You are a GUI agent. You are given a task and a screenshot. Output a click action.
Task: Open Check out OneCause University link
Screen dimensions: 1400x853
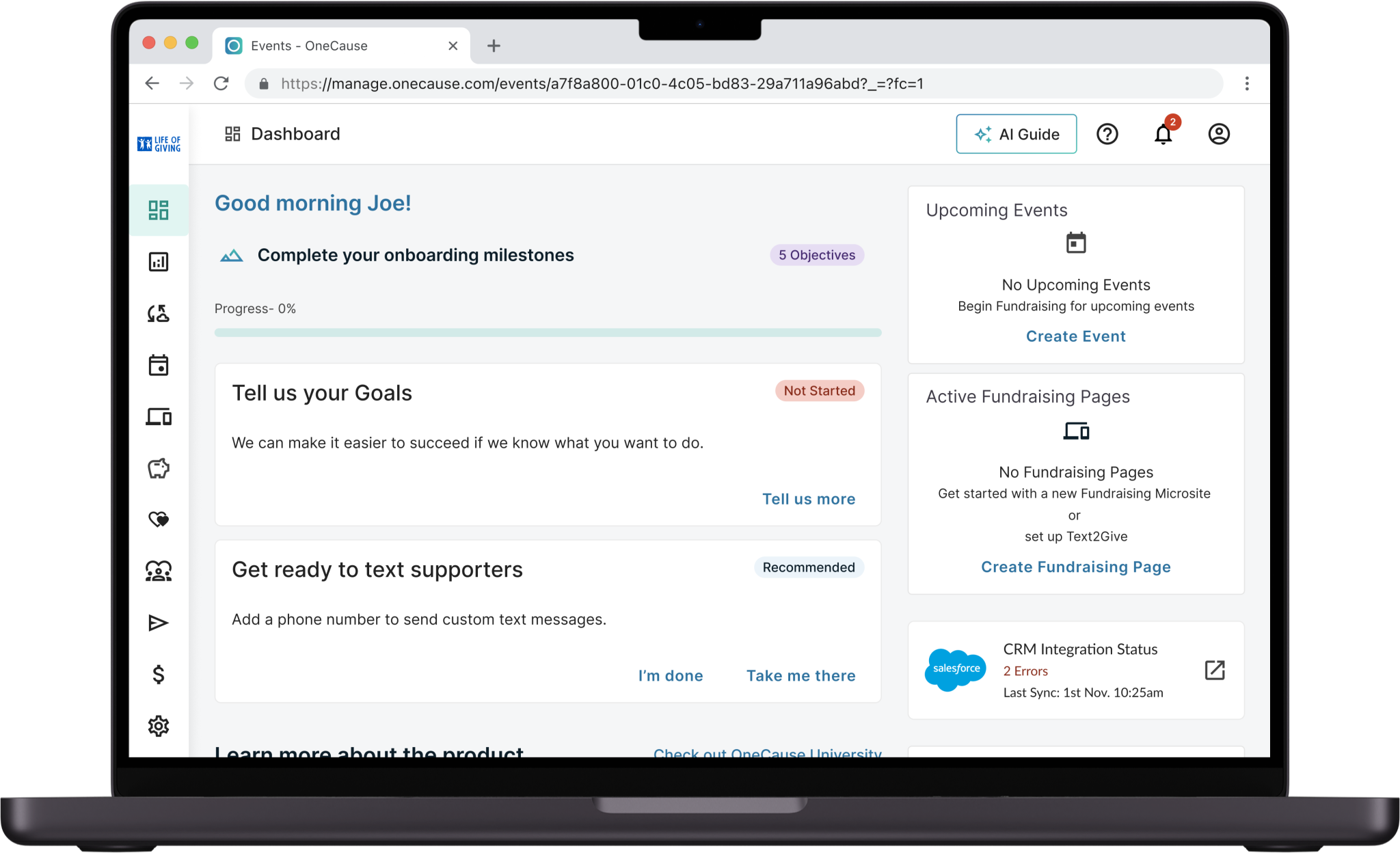[767, 752]
